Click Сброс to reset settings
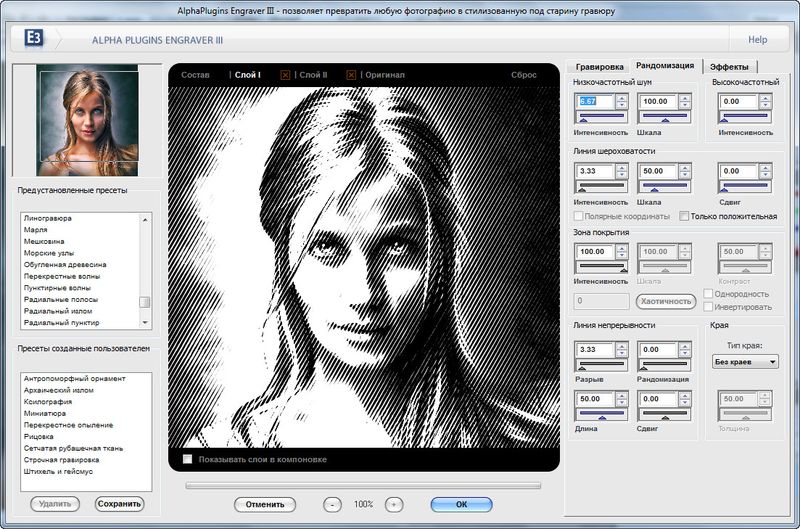This screenshot has height=529, width=800. (x=523, y=75)
